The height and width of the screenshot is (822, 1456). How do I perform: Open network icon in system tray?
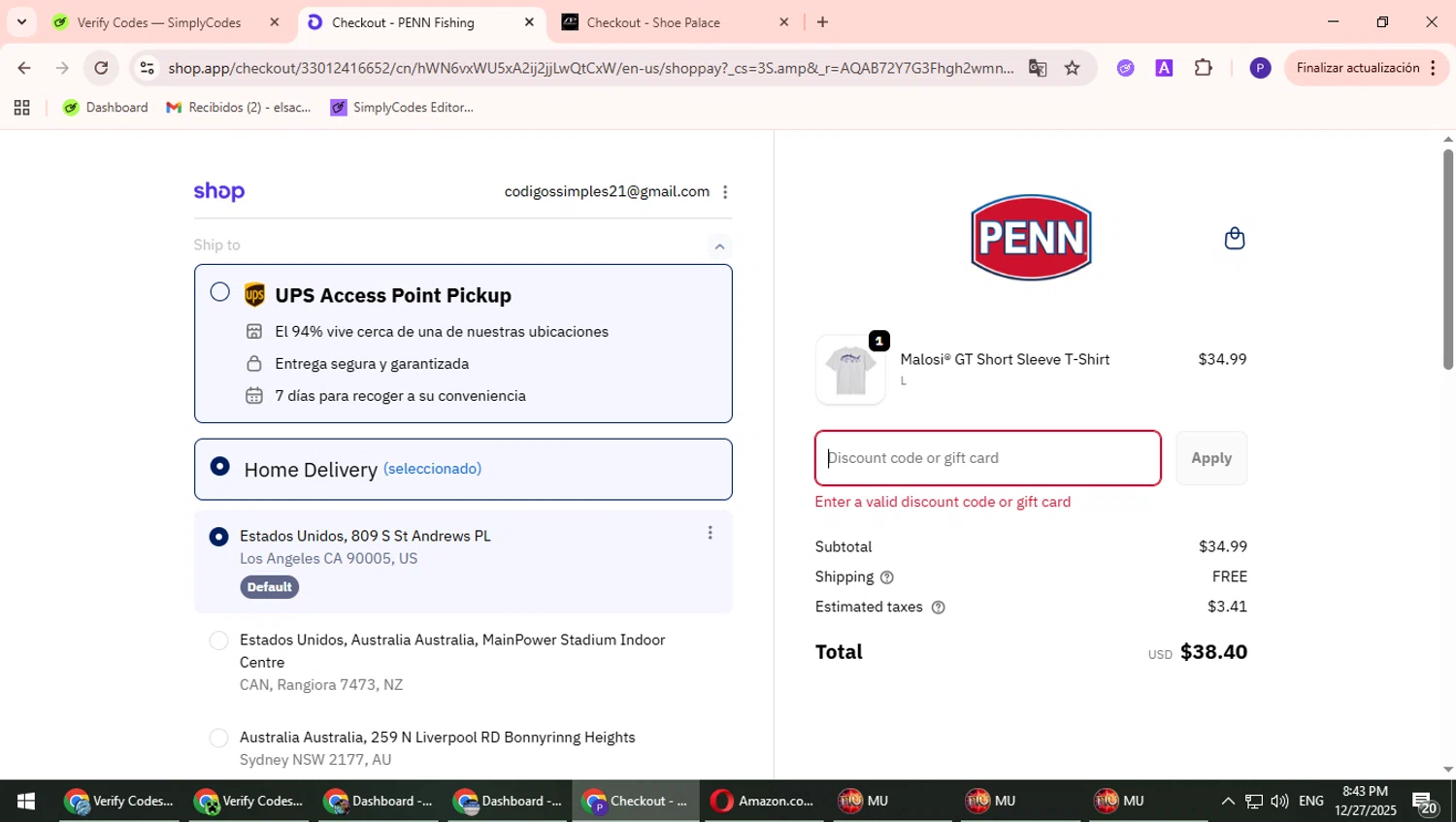click(1254, 801)
